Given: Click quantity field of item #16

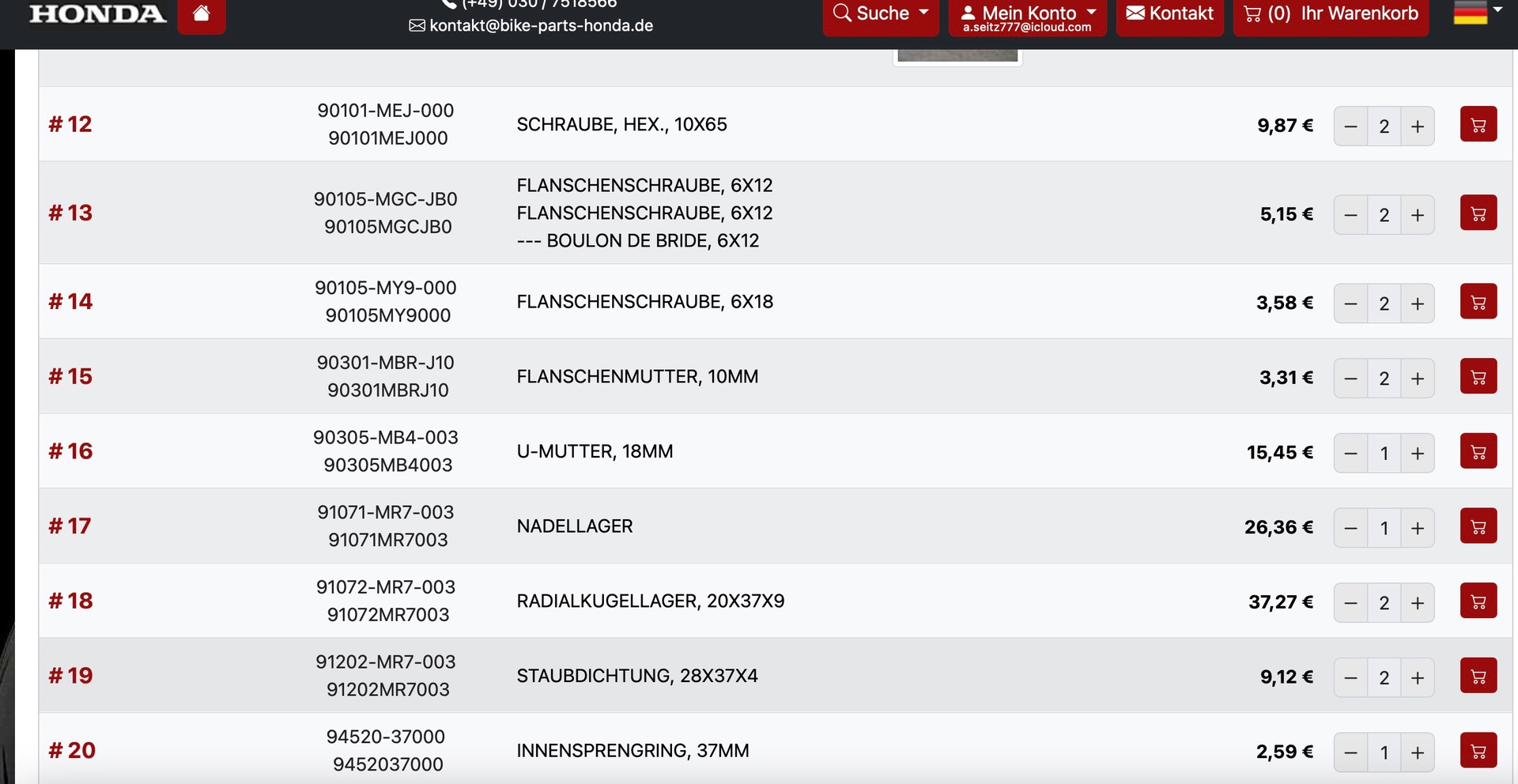Looking at the screenshot, I should [1384, 454].
